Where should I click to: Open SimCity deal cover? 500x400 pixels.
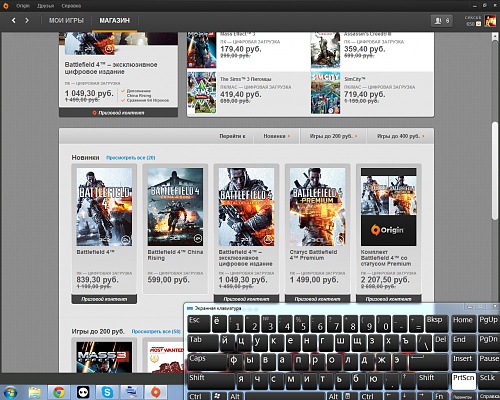point(326,93)
